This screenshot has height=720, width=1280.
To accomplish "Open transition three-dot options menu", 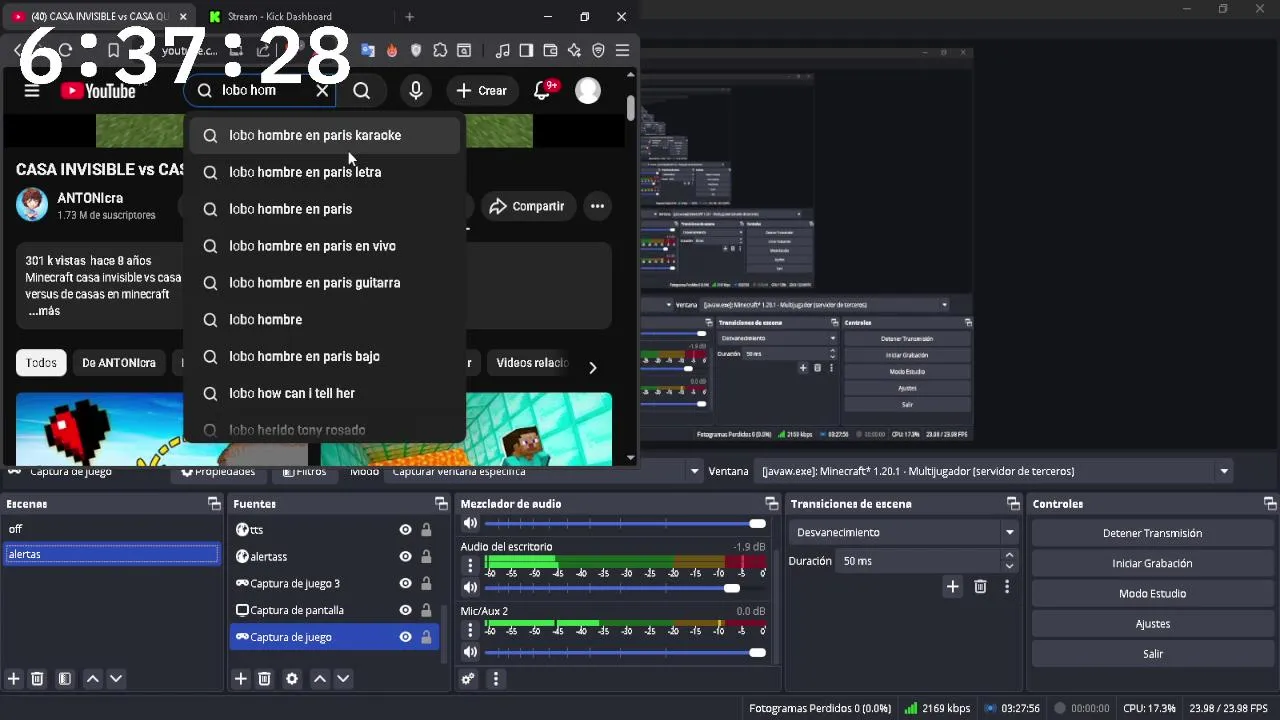I will [1007, 587].
